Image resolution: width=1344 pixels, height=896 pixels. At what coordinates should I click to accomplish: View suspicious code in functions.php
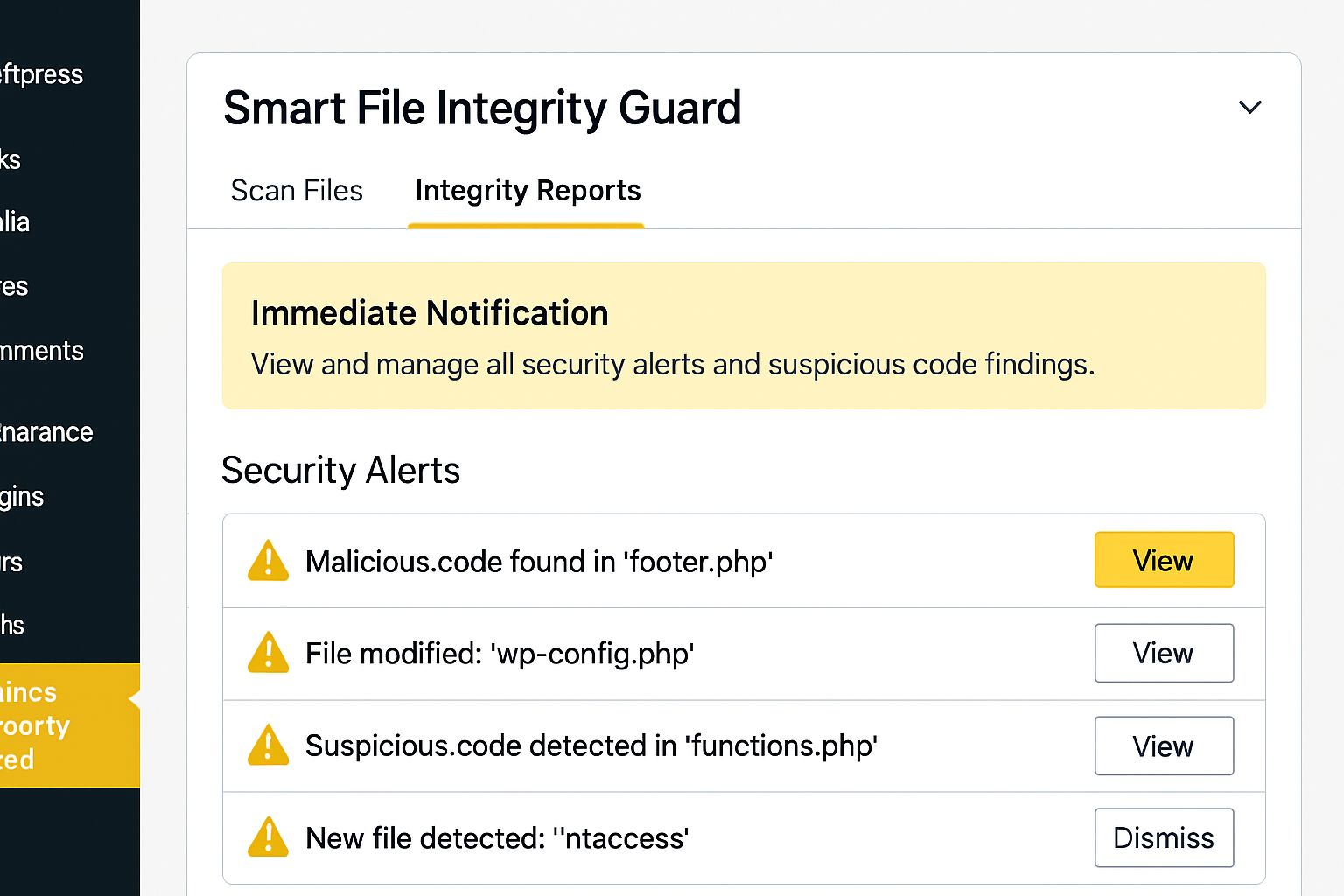point(1163,745)
